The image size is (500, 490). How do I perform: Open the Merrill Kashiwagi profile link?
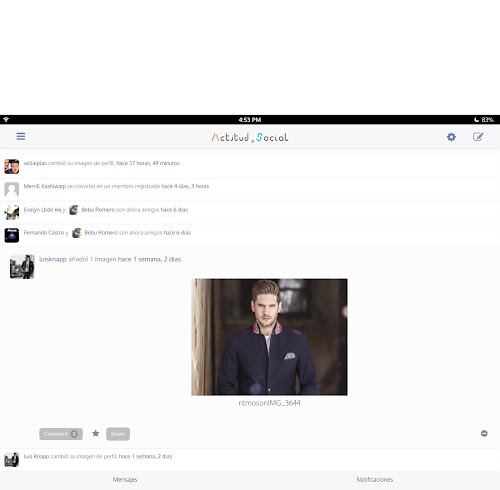coord(45,186)
